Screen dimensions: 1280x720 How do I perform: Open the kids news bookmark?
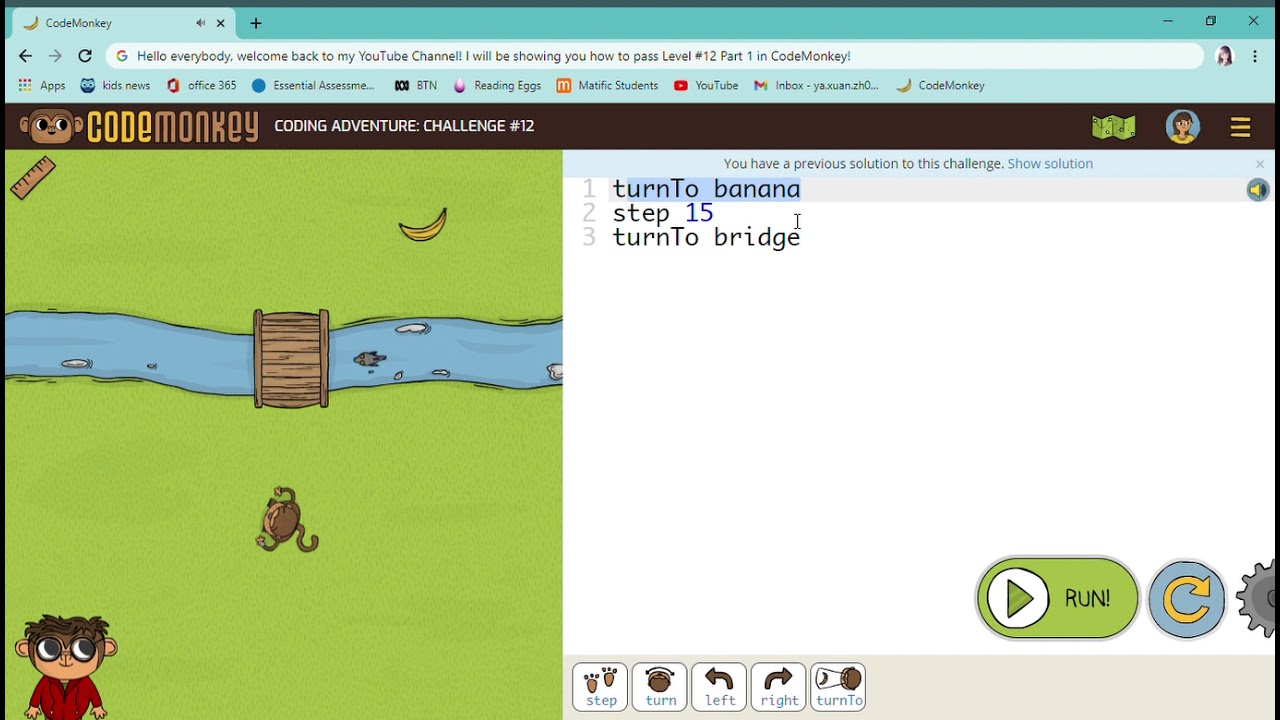pos(115,86)
